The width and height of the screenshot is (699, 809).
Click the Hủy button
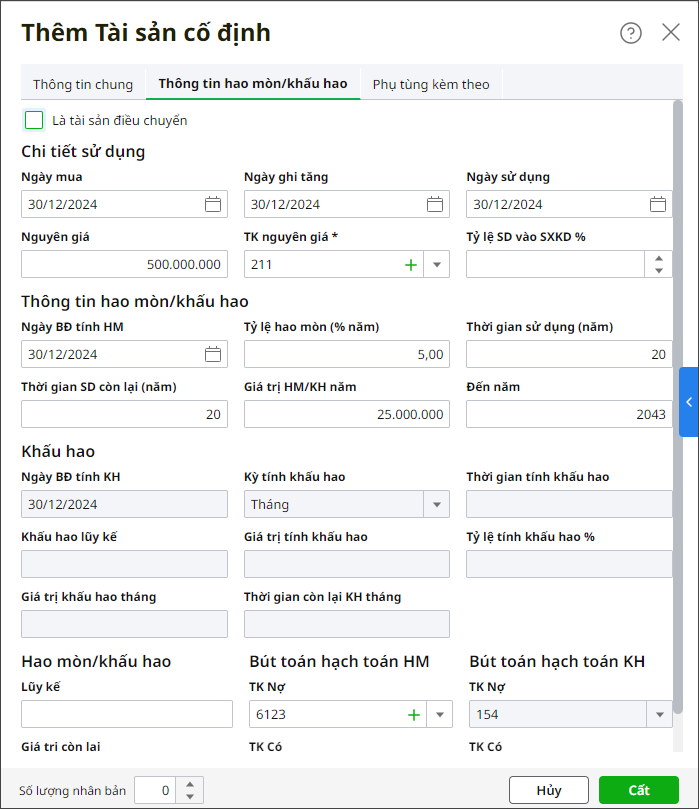(x=548, y=790)
